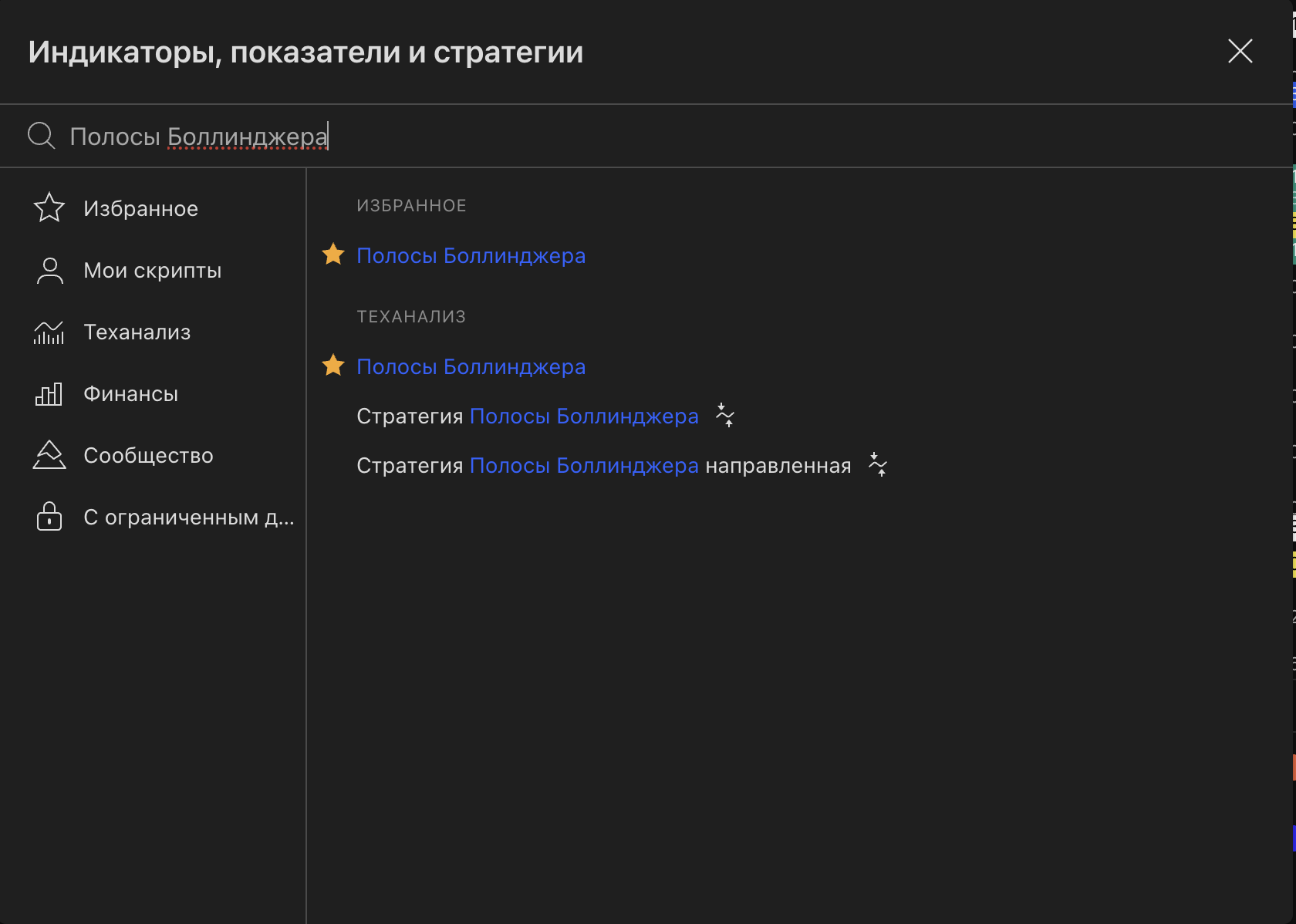Viewport: 1296px width, 924px height.
Task: Click the person icon for Мои скрипты
Action: pyautogui.click(x=49, y=271)
